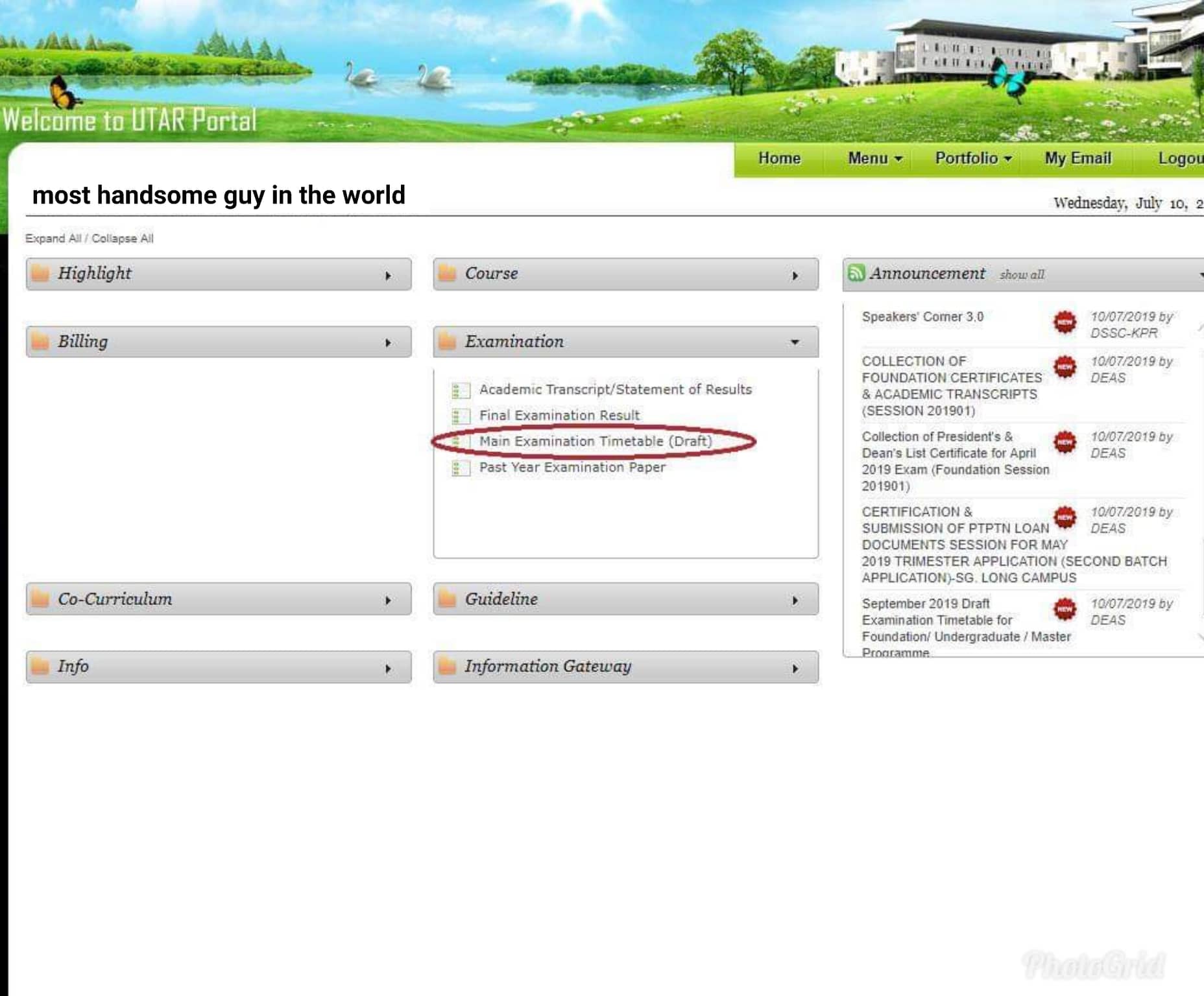1204x996 pixels.
Task: Click the Info folder icon
Action: tap(40, 666)
